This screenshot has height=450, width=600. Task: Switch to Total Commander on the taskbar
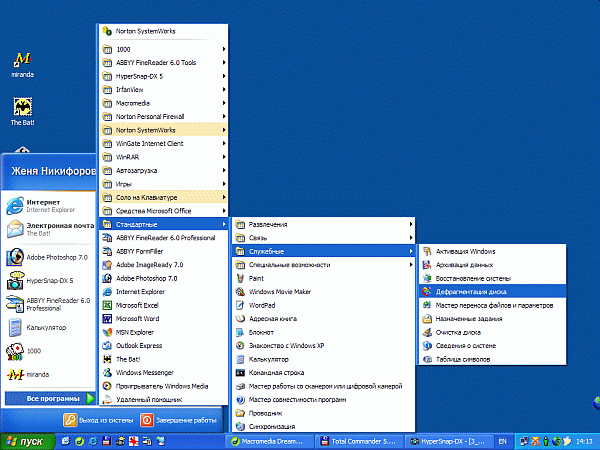pyautogui.click(x=357, y=441)
